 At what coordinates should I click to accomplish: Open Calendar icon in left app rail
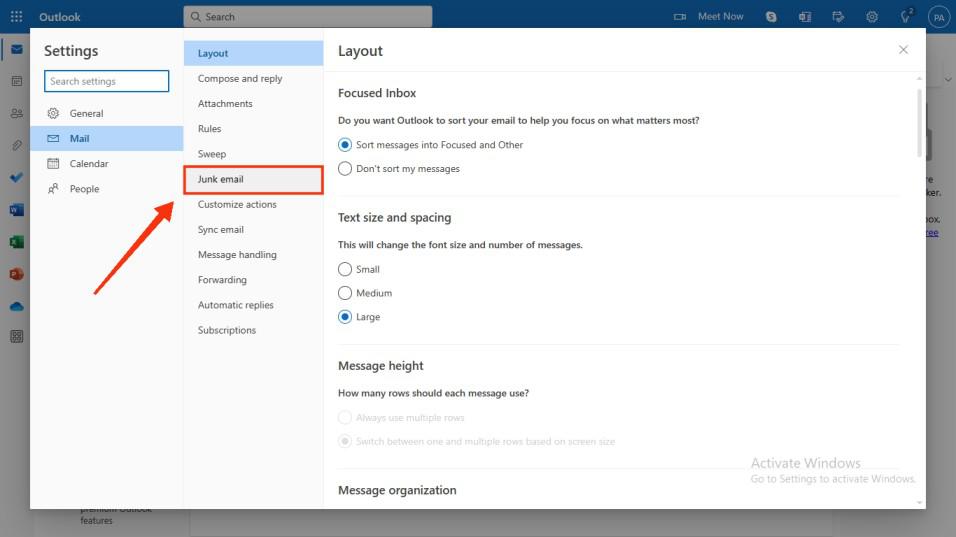click(x=16, y=81)
